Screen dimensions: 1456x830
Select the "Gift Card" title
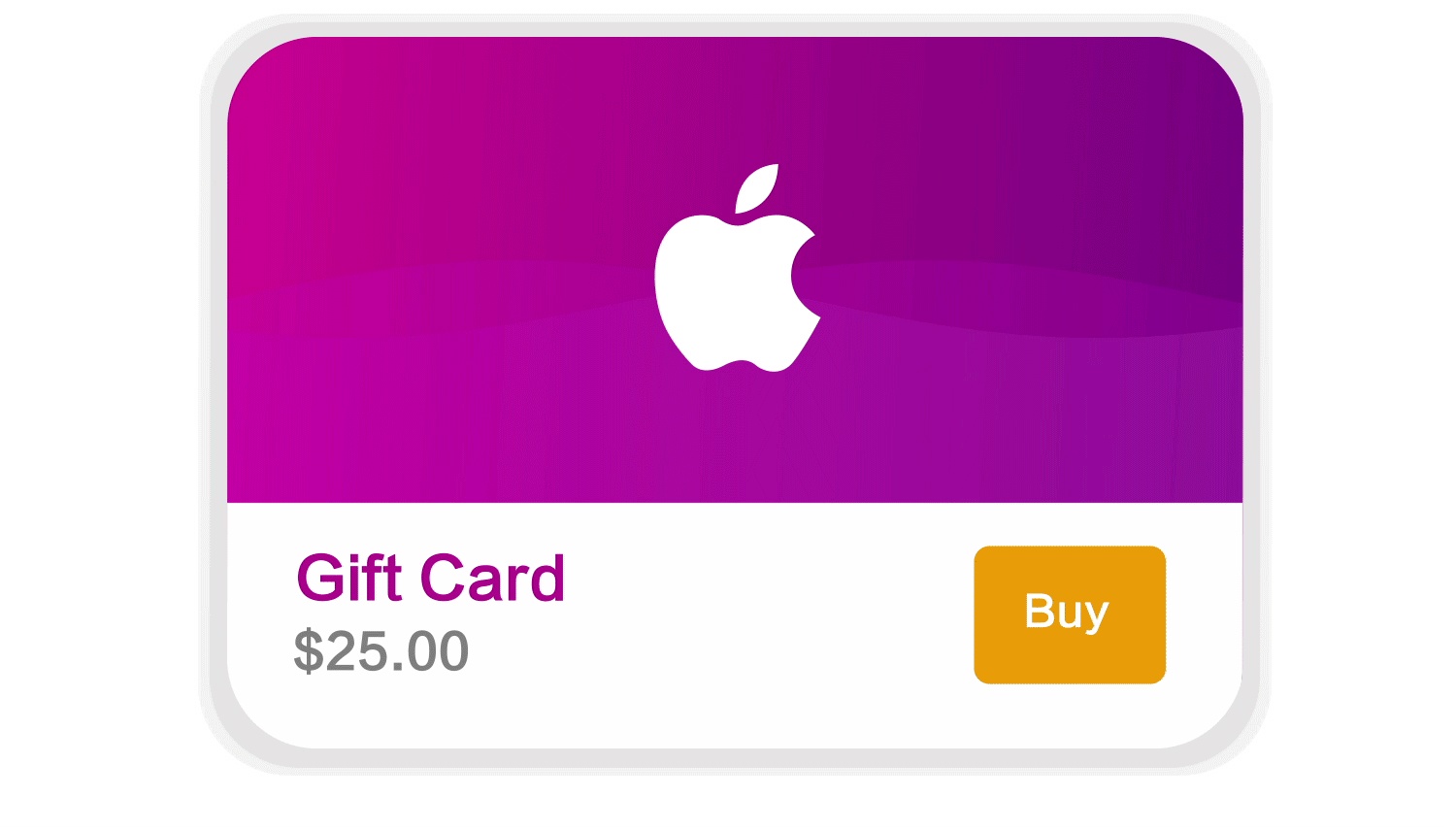coord(430,578)
